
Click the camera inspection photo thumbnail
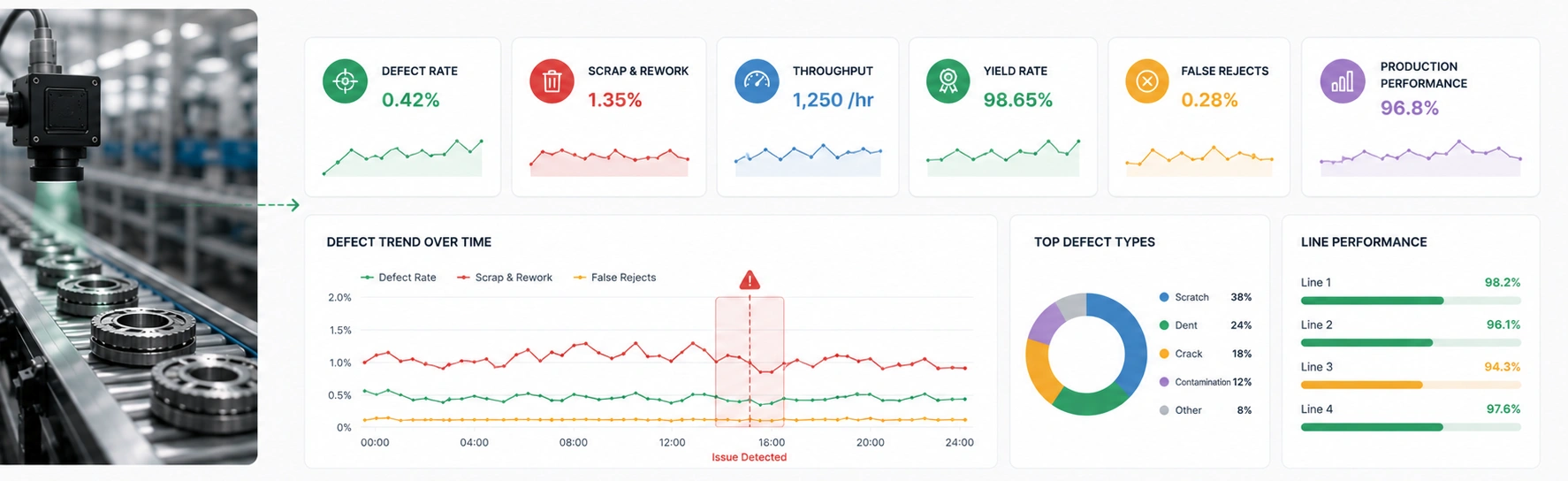pos(129,236)
